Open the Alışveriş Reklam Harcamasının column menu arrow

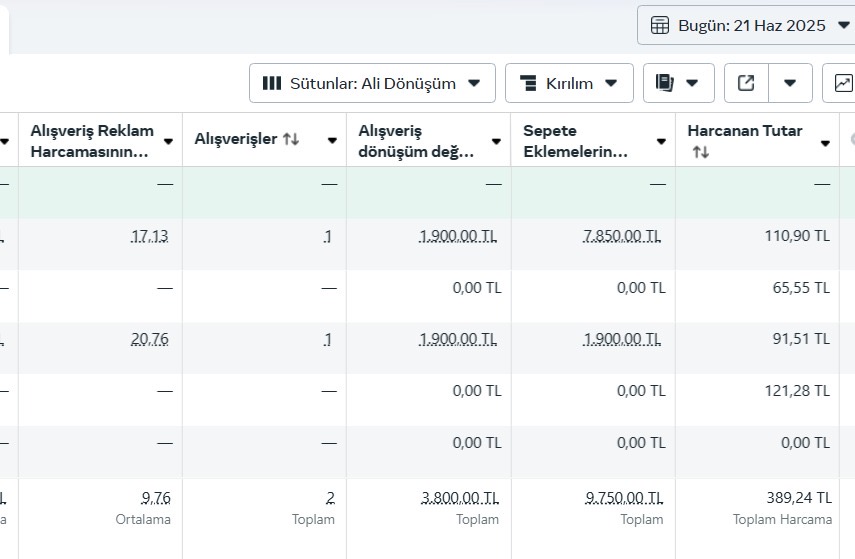click(x=168, y=142)
